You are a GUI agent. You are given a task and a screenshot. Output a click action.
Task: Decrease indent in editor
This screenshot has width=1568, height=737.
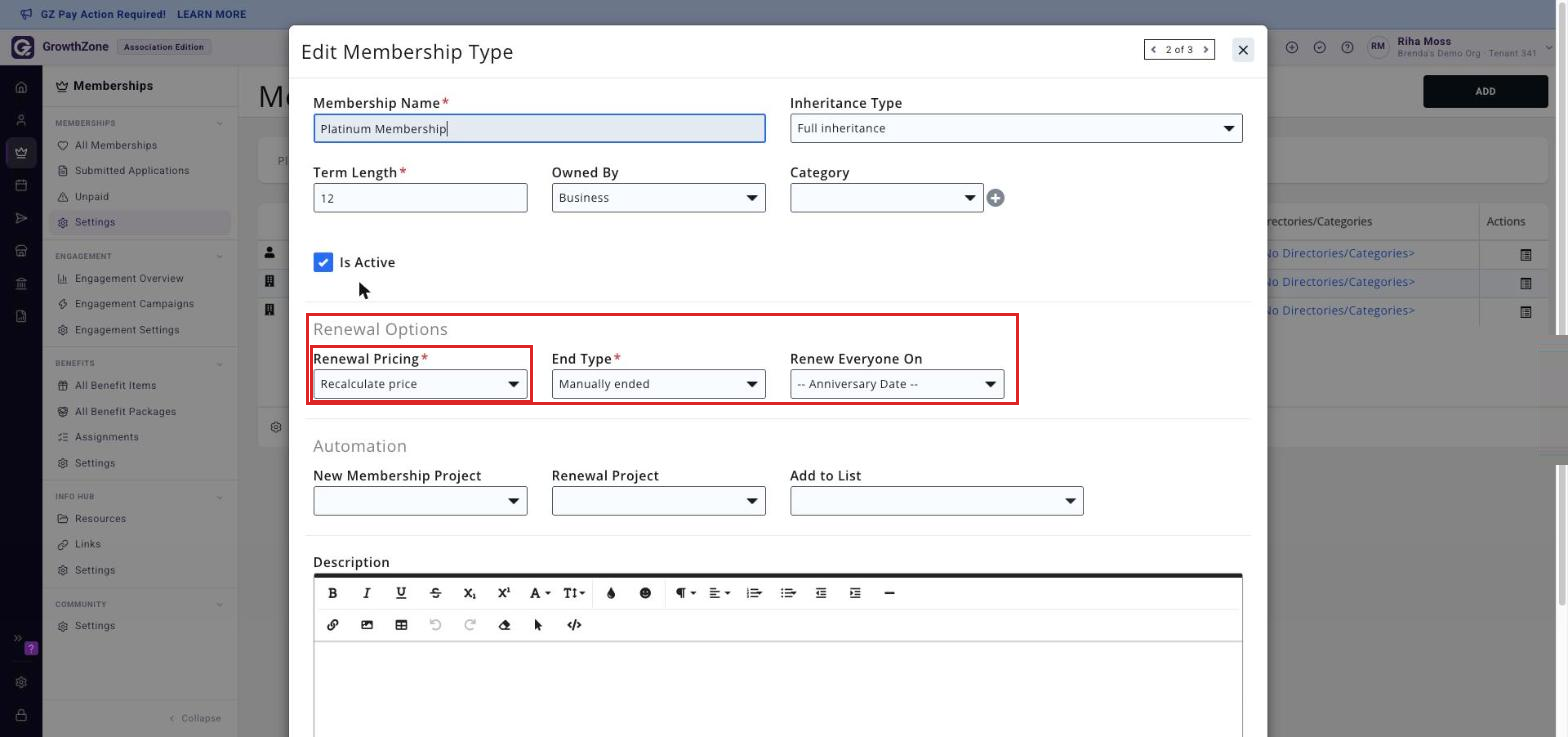point(821,593)
